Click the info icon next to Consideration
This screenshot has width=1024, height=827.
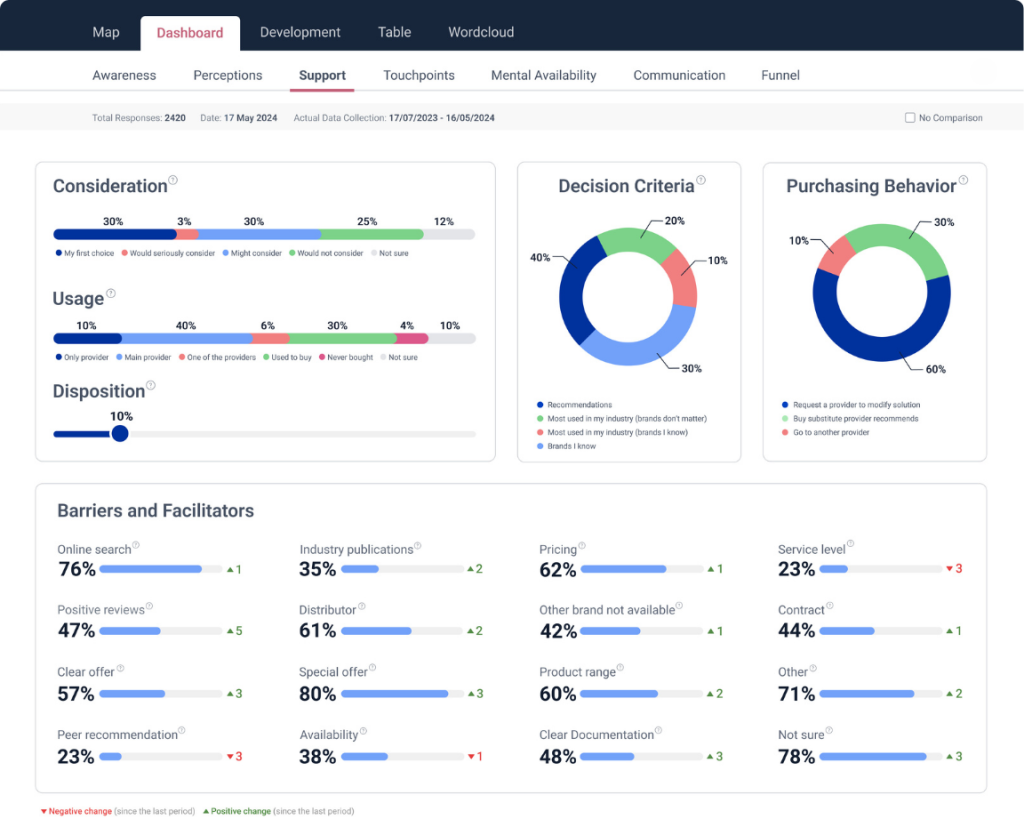pyautogui.click(x=173, y=181)
